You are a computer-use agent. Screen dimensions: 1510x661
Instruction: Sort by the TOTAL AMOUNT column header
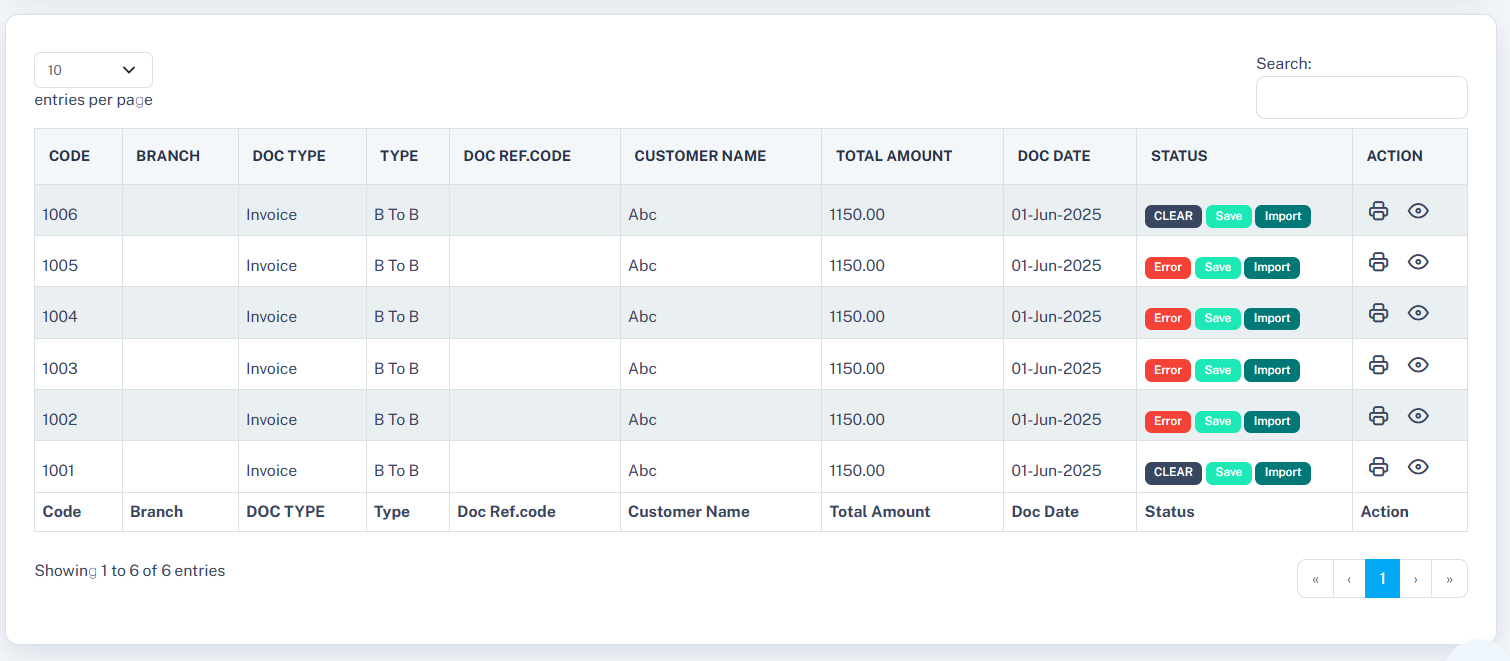coord(894,156)
